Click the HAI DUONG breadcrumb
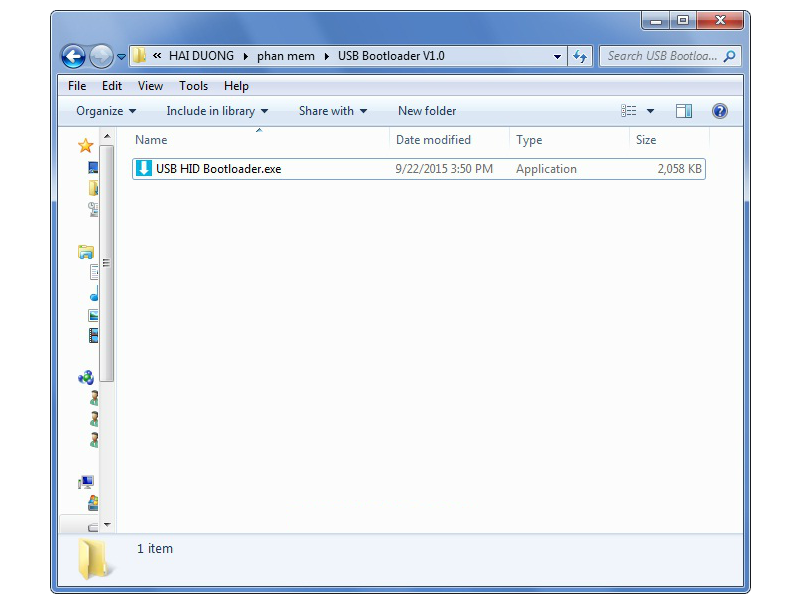Image resolution: width=800 pixels, height=604 pixels. pyautogui.click(x=201, y=56)
